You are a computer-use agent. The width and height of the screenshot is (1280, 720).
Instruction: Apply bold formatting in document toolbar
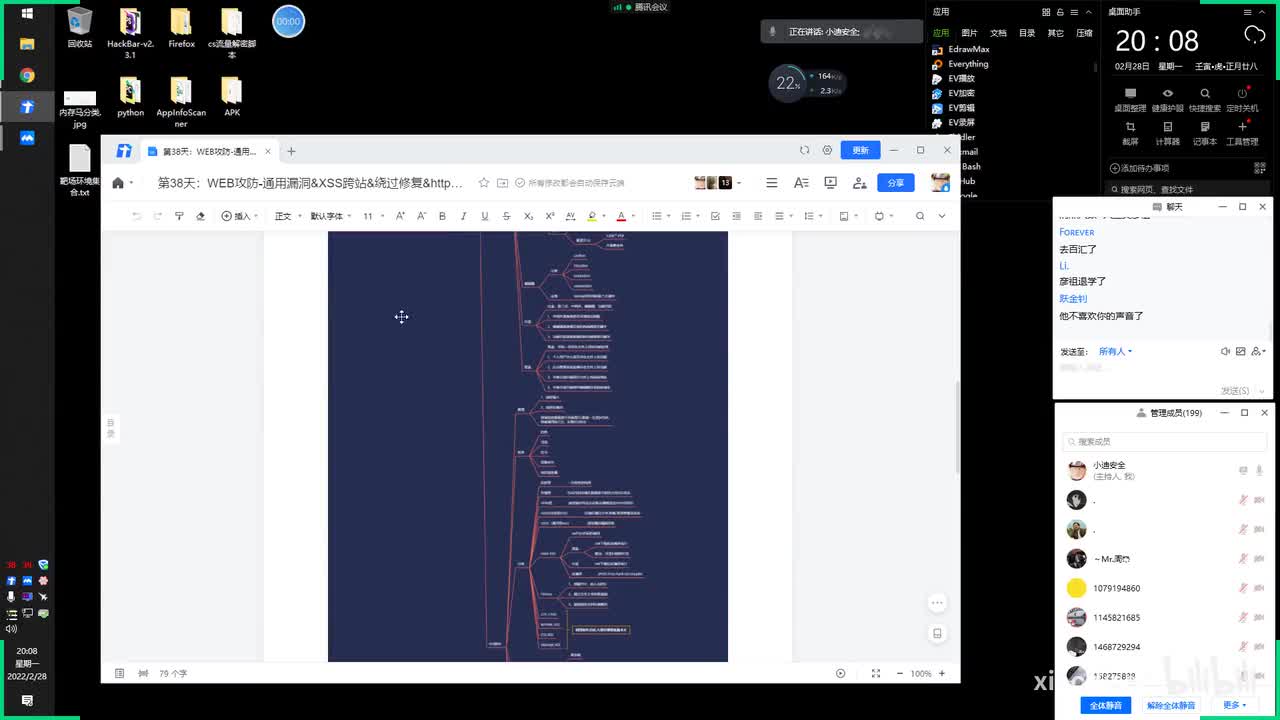click(442, 216)
